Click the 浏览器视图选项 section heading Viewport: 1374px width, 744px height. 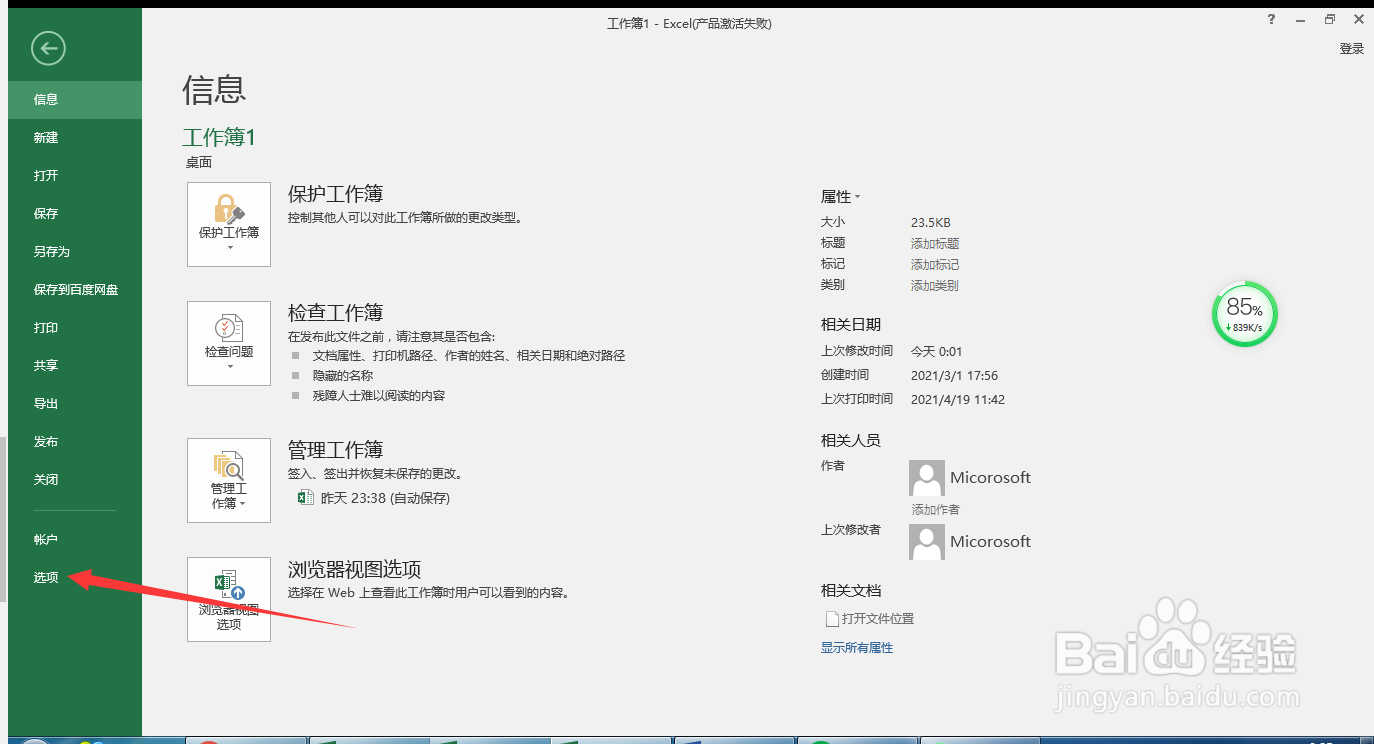point(355,569)
